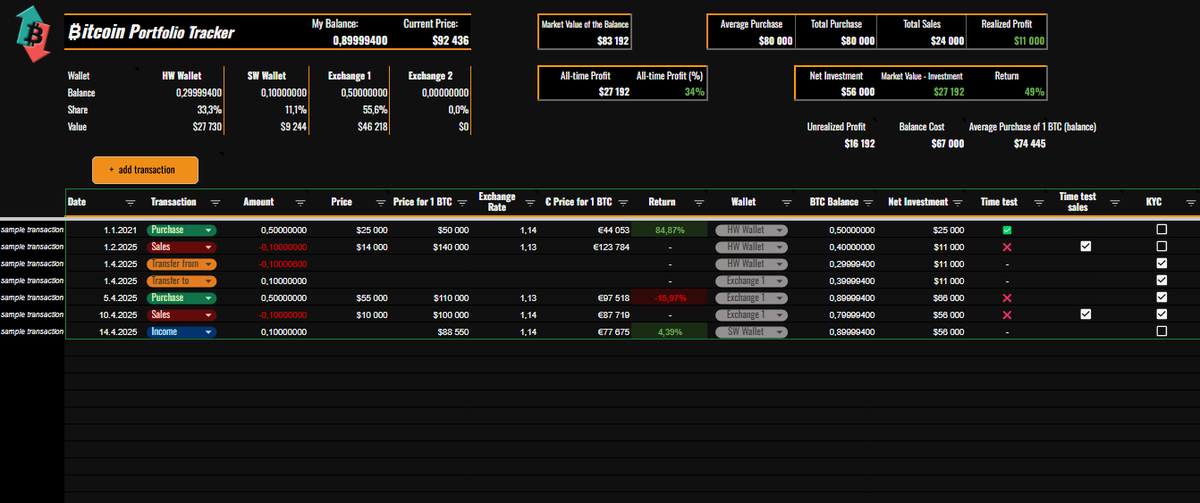
Task: Select the Current Price value $92 436
Action: [x=451, y=41]
